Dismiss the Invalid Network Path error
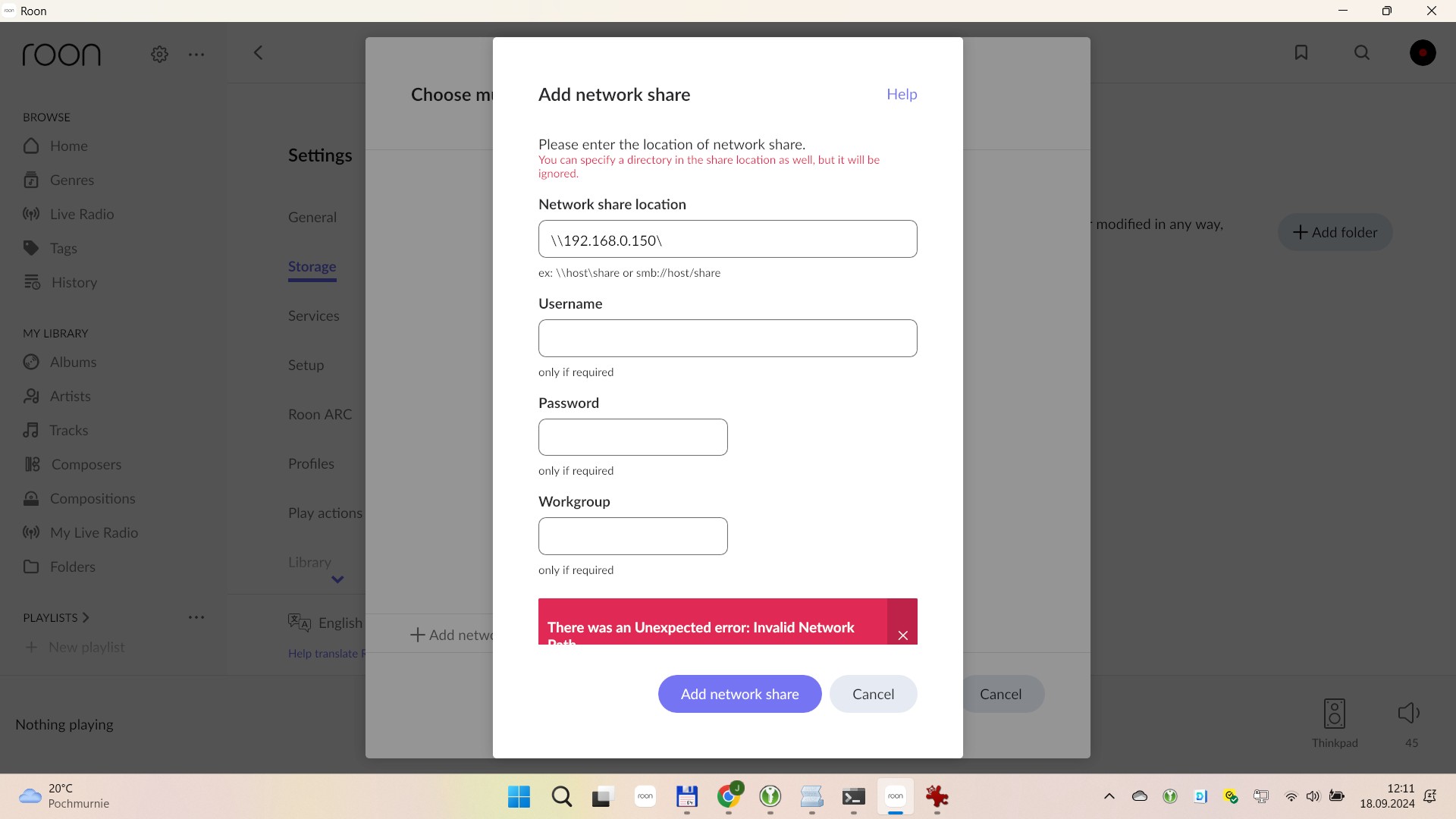This screenshot has width=1456, height=819. click(902, 635)
